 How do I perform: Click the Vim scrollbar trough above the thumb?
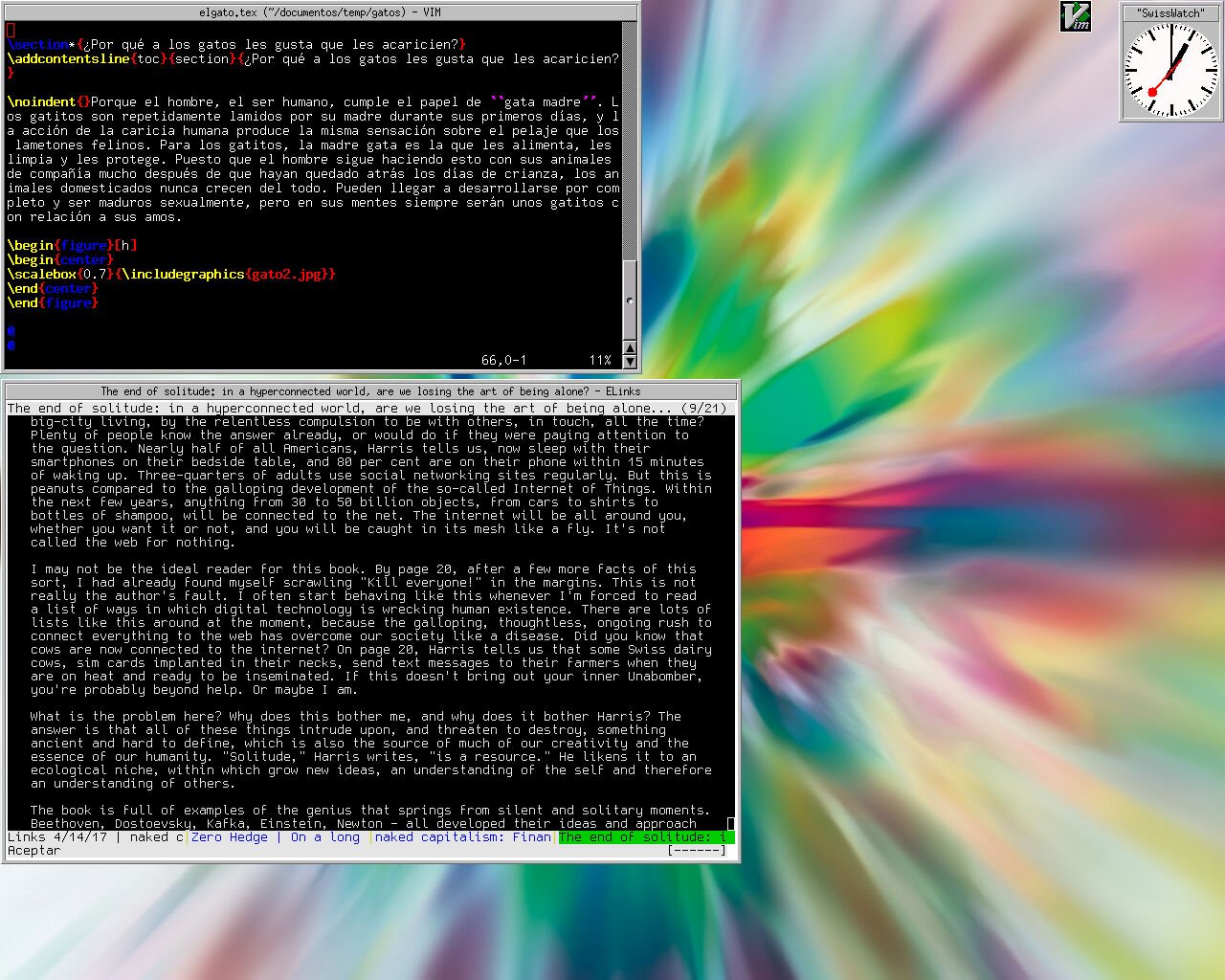tap(629, 141)
